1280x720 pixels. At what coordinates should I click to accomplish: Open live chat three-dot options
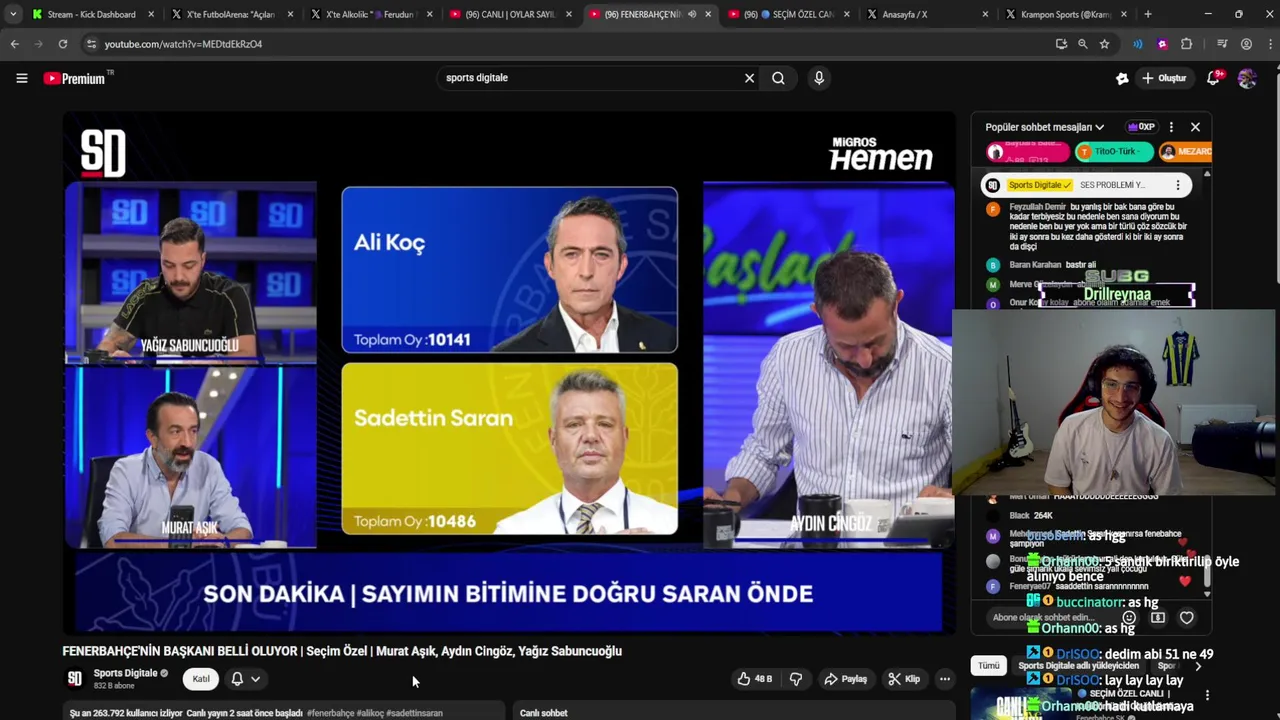click(x=1171, y=127)
